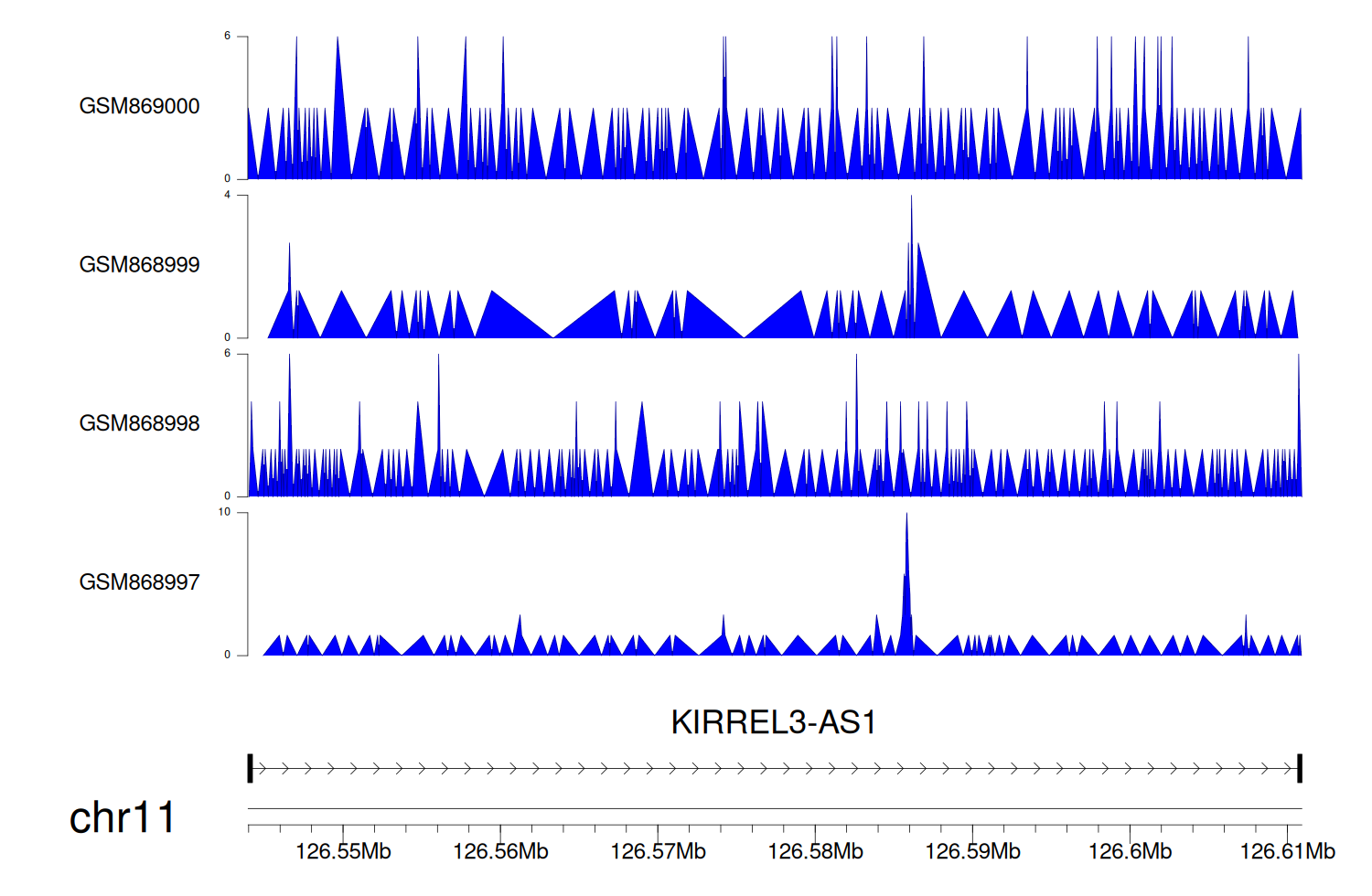Select the 126.59Mb position label
The width and height of the screenshot is (1372, 896).
972,852
